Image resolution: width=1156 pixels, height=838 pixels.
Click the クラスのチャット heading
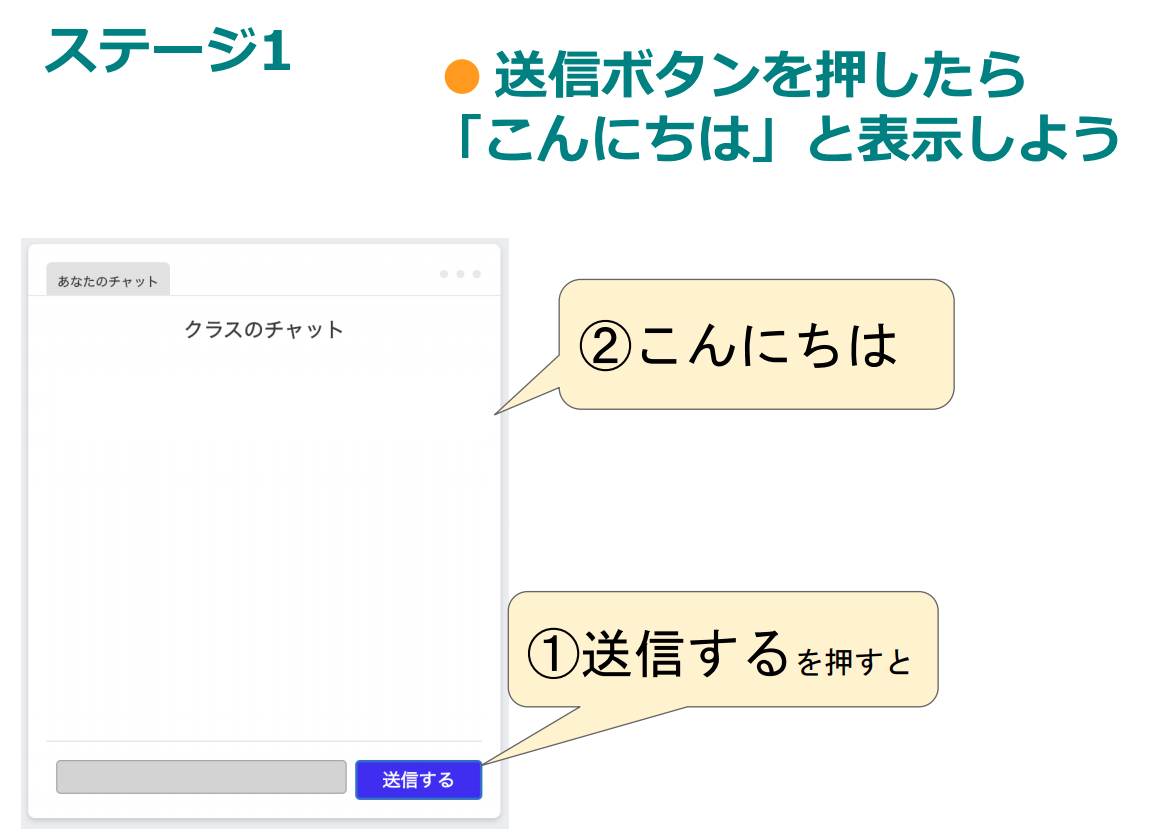264,329
